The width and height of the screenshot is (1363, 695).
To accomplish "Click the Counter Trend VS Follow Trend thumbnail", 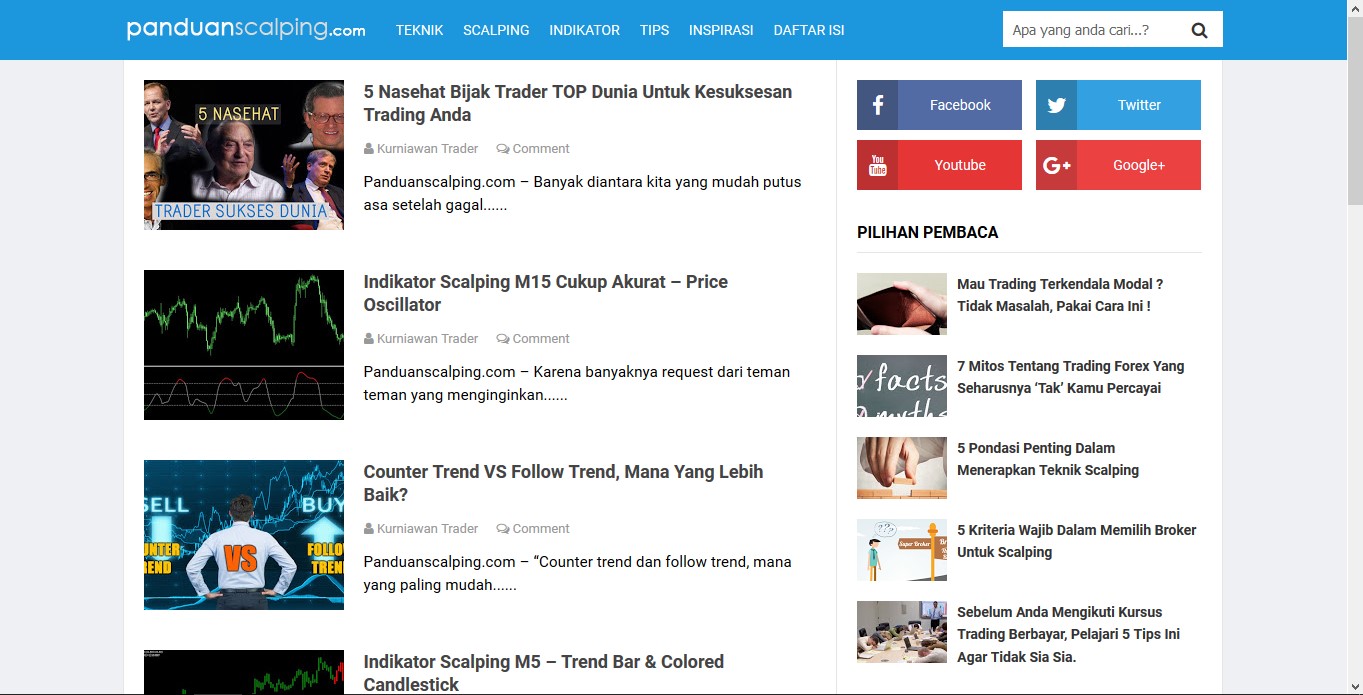I will coord(244,535).
